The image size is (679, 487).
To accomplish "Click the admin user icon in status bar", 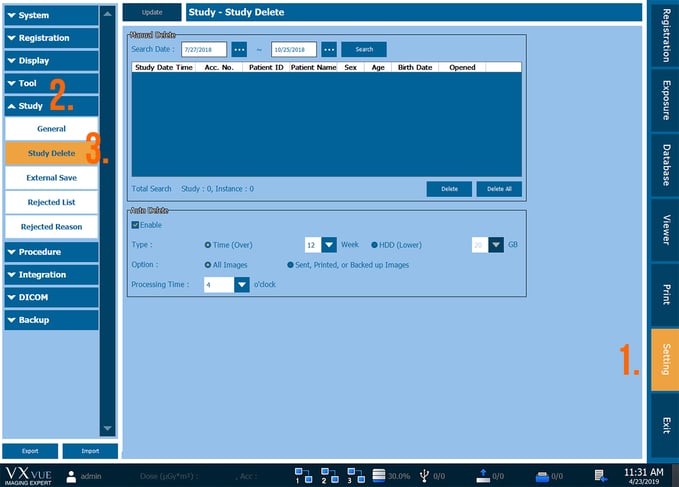I will point(71,476).
